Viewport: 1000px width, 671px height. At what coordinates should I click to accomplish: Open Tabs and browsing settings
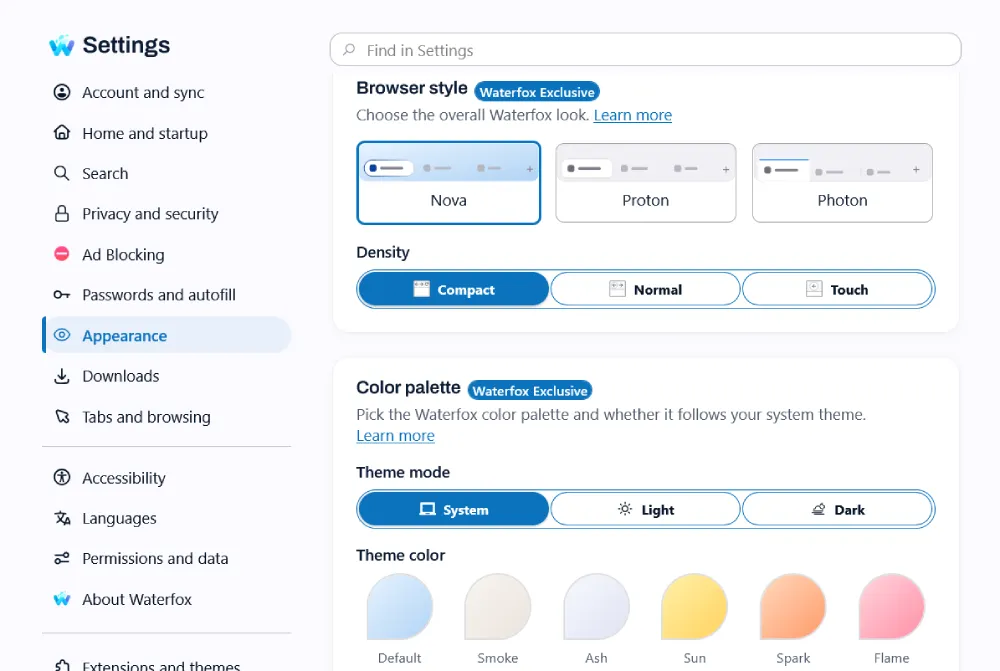(167, 417)
